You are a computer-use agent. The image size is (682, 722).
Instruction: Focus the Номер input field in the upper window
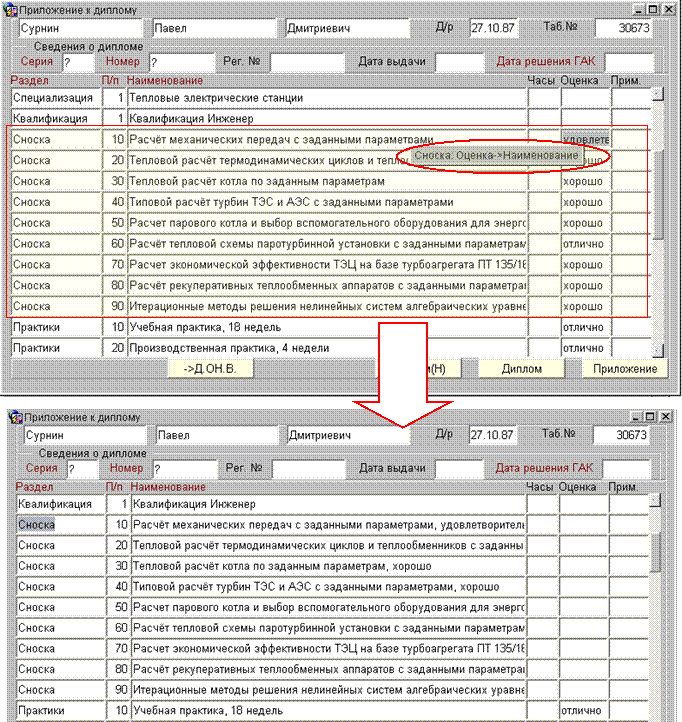pyautogui.click(x=181, y=62)
